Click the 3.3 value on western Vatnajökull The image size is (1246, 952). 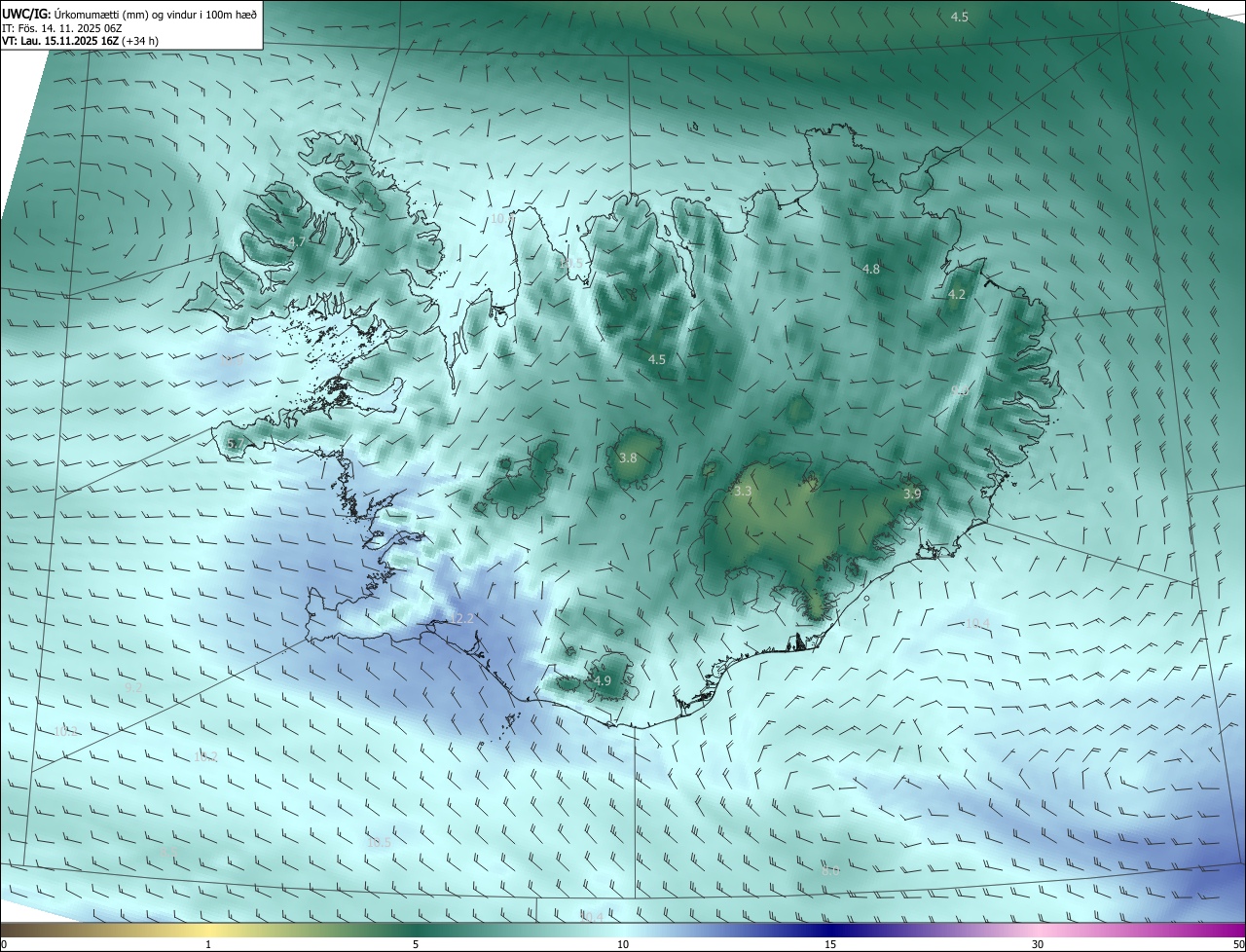click(743, 492)
